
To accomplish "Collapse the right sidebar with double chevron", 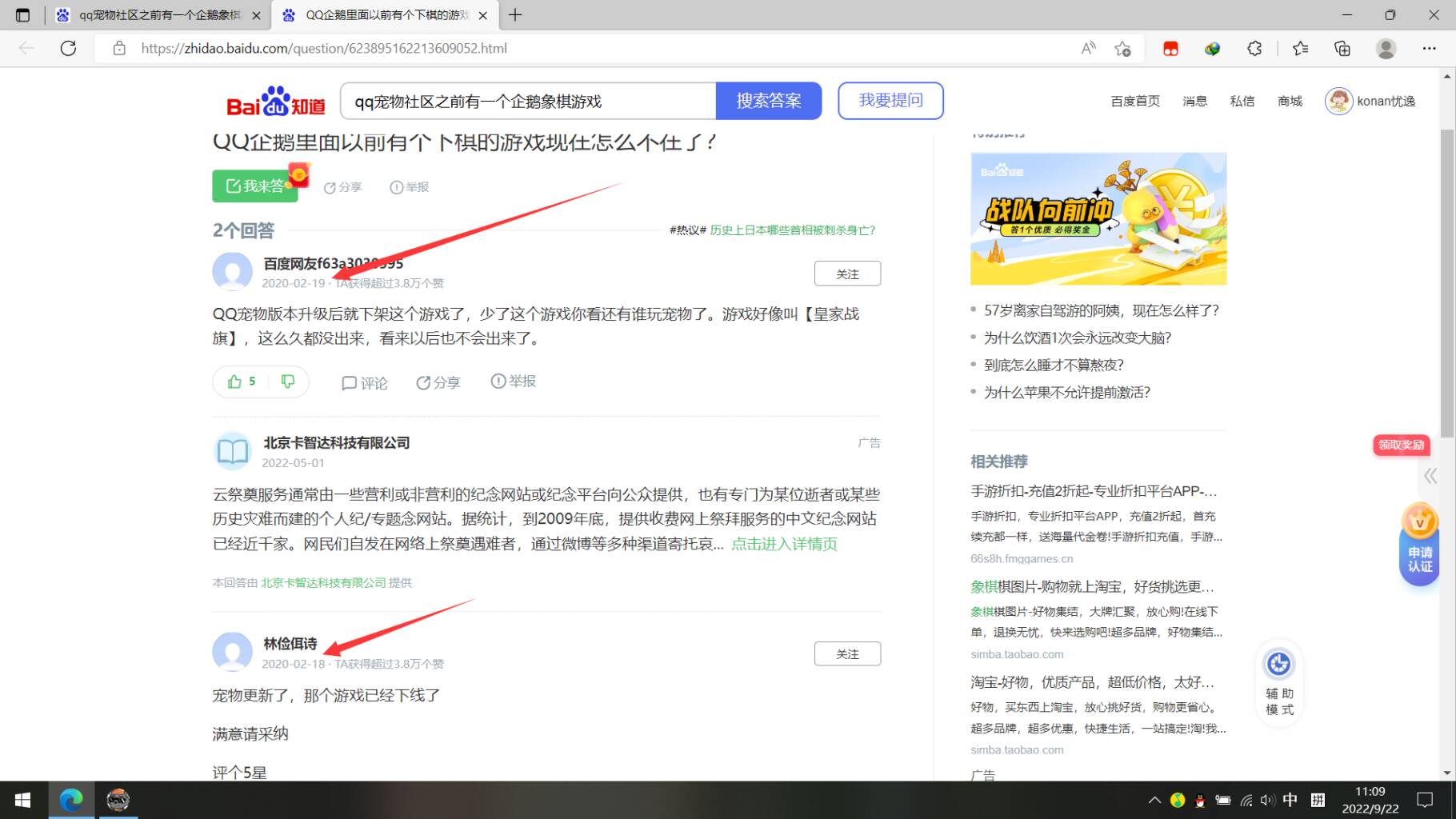I will pos(1430,476).
